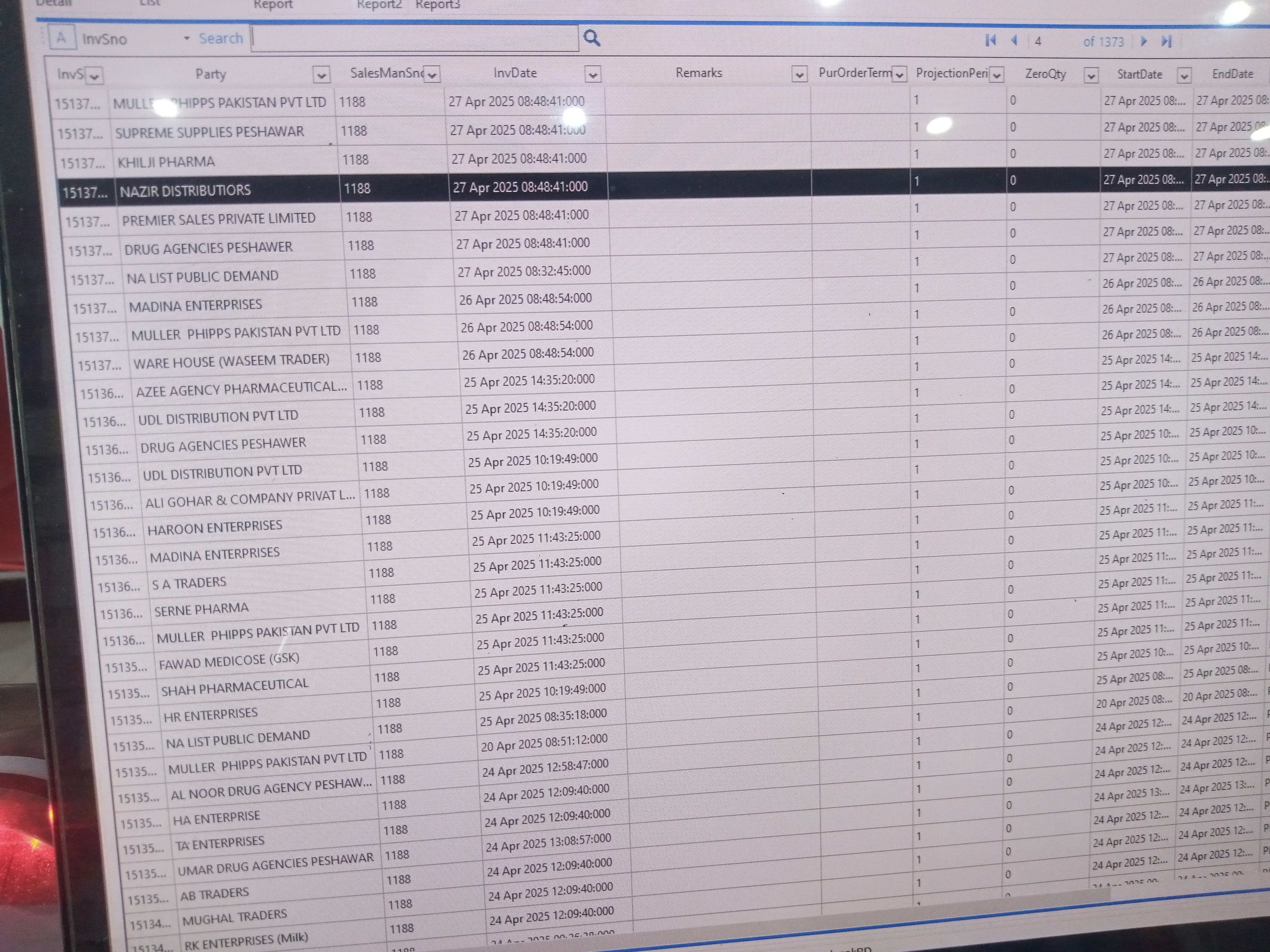Open InvDate column filter dropdown
Viewport: 1270px width, 952px height.
593,75
